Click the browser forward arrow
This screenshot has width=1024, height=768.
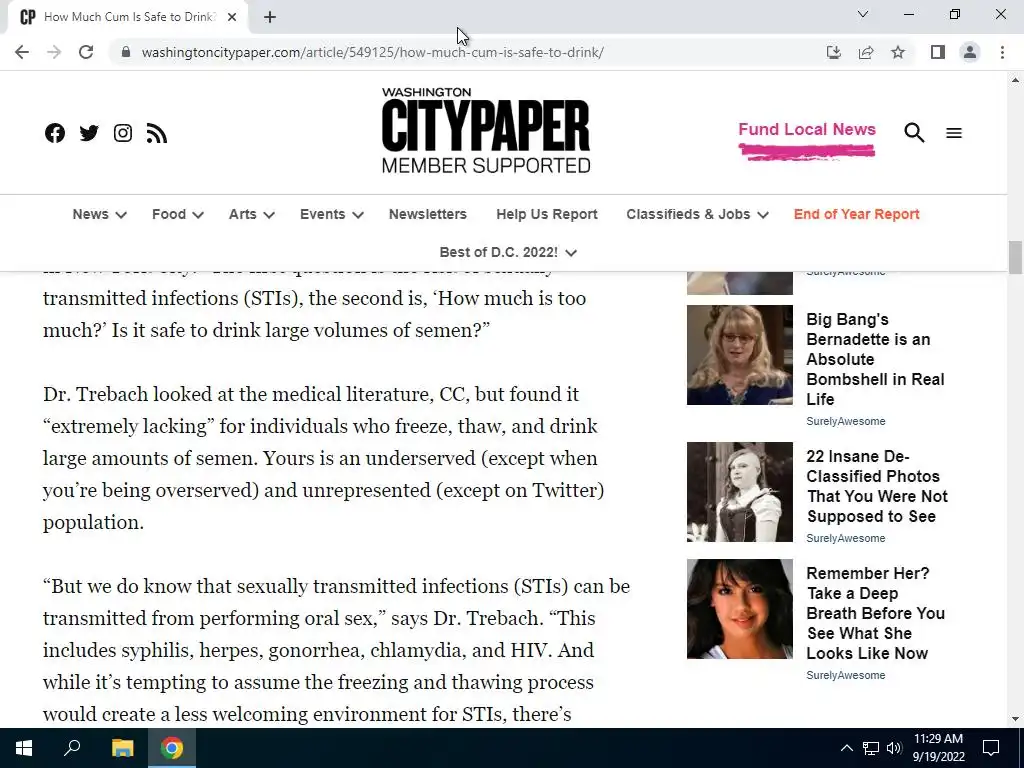click(54, 52)
